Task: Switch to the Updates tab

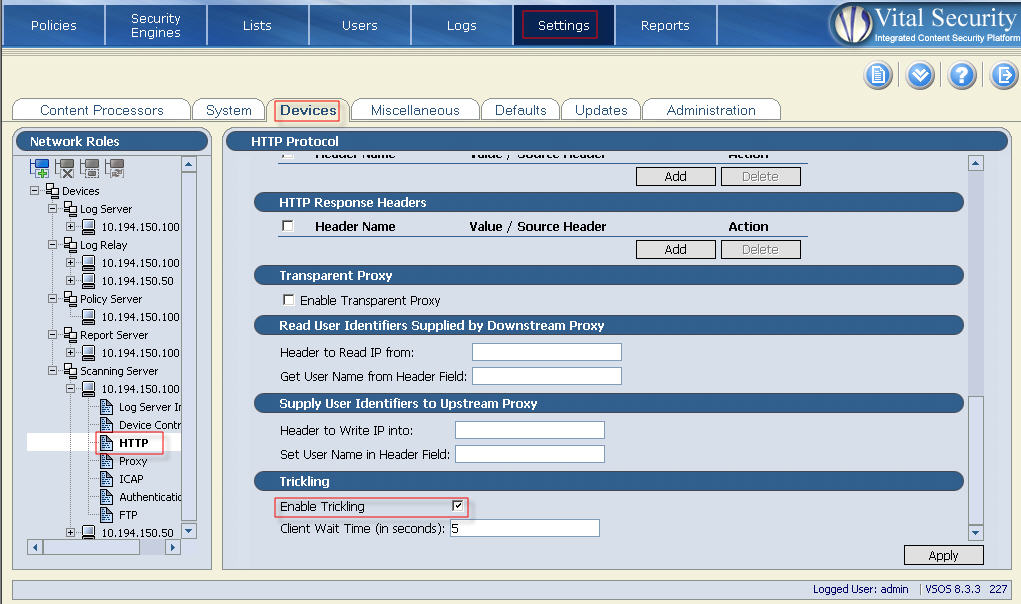Action: pyautogui.click(x=601, y=110)
